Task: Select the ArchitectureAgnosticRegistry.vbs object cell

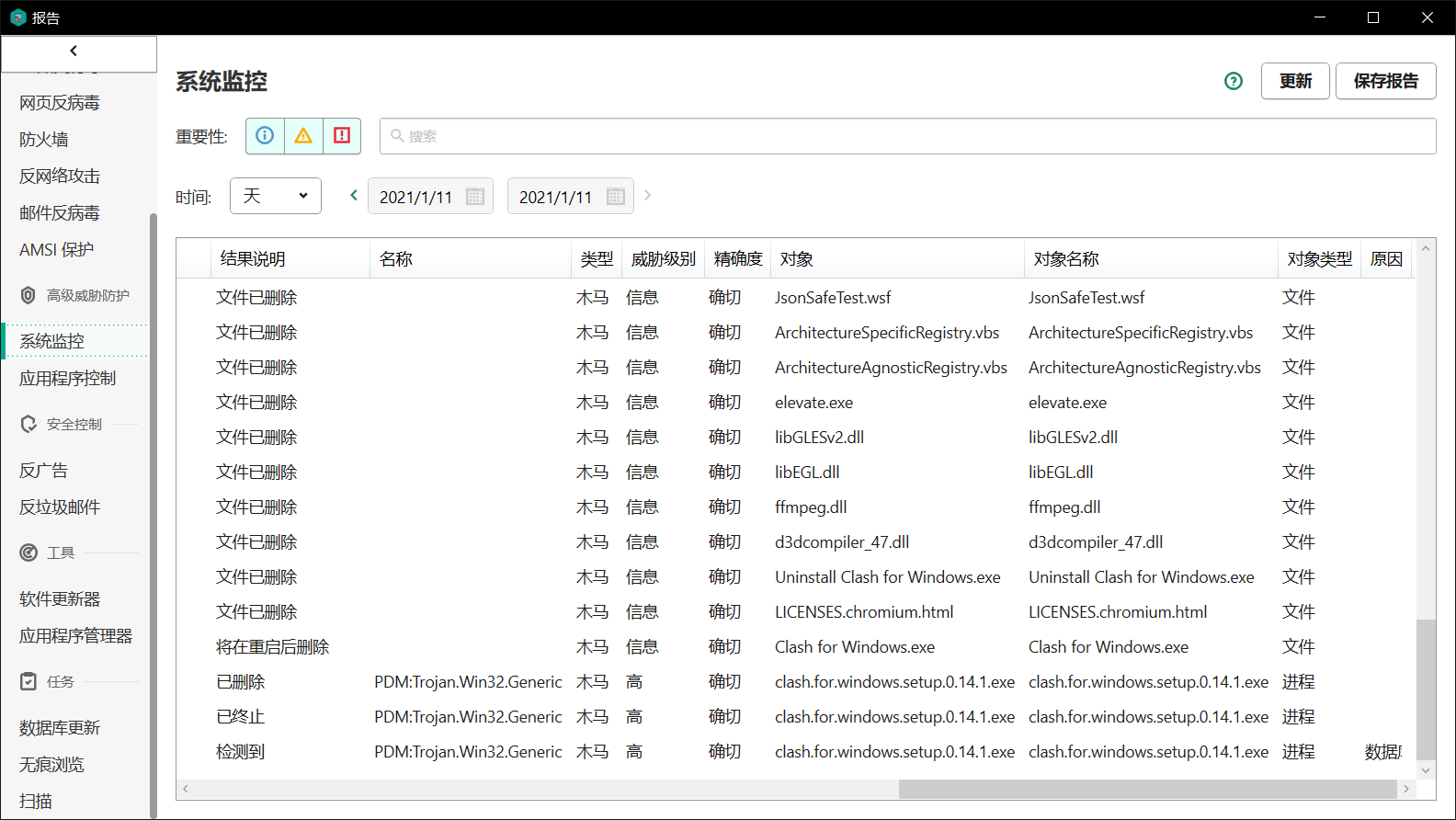Action: tap(891, 368)
